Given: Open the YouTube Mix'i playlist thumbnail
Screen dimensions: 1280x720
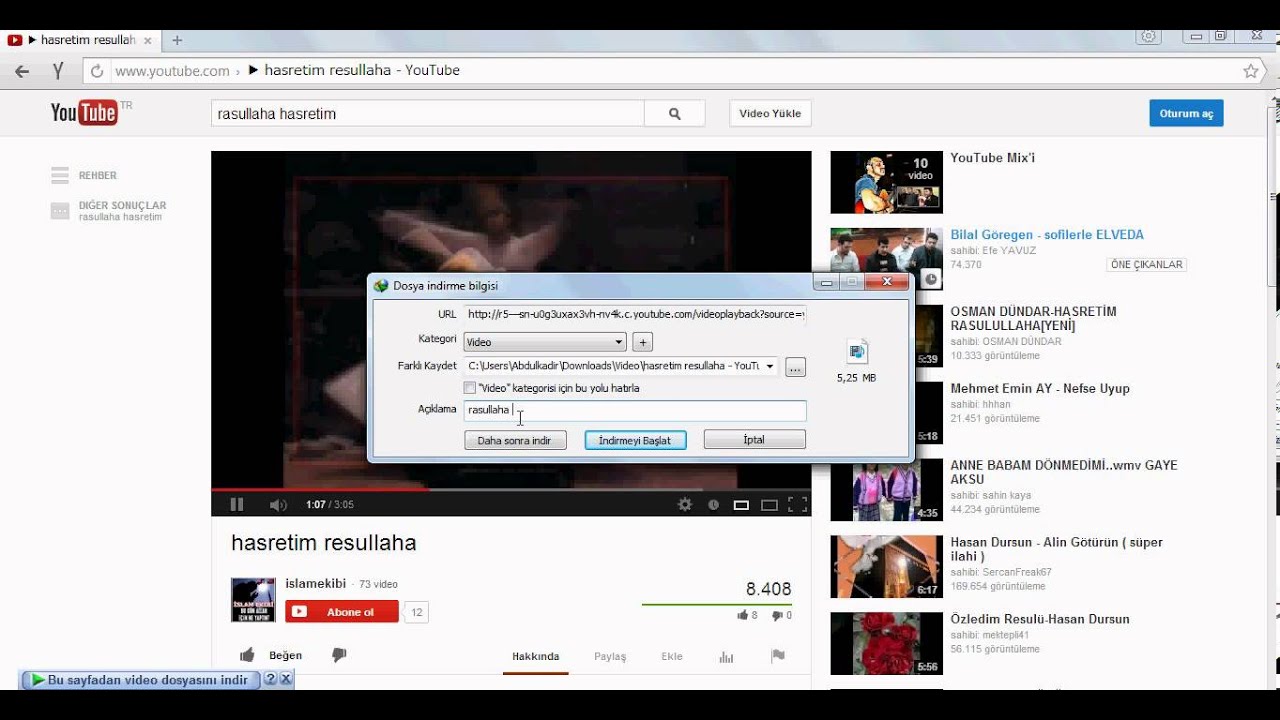Looking at the screenshot, I should pos(886,182).
